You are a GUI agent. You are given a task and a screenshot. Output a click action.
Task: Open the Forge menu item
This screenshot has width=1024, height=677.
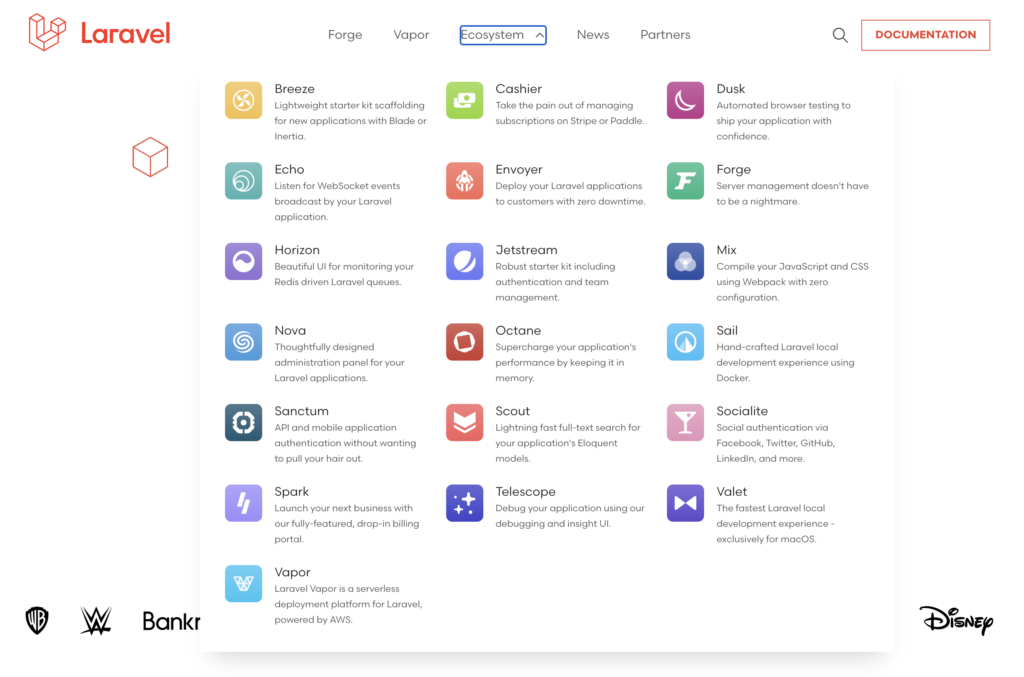(344, 34)
